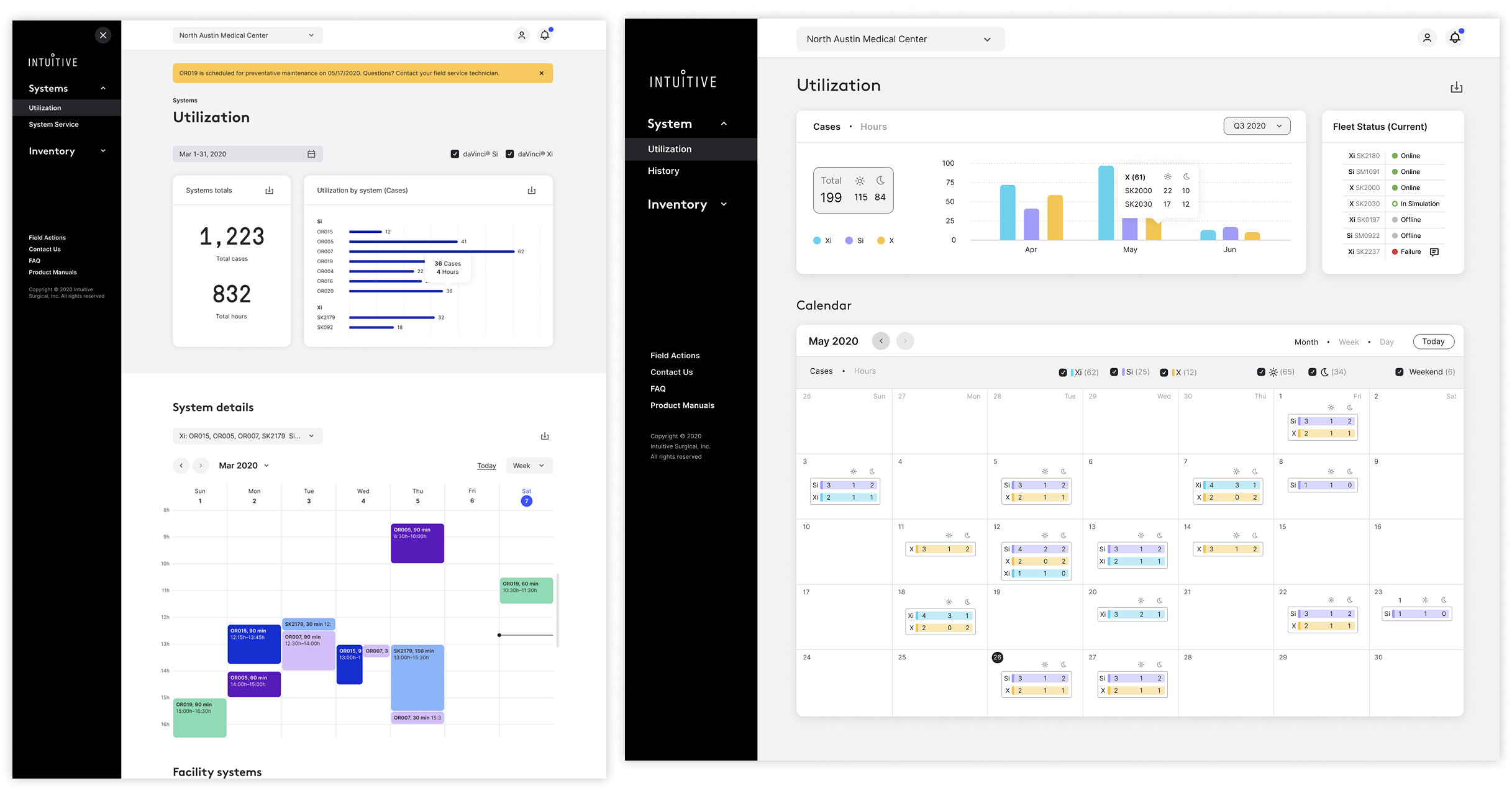Screen dimensions: 1512x791
Task: Switch to the Hours tab
Action: point(873,126)
